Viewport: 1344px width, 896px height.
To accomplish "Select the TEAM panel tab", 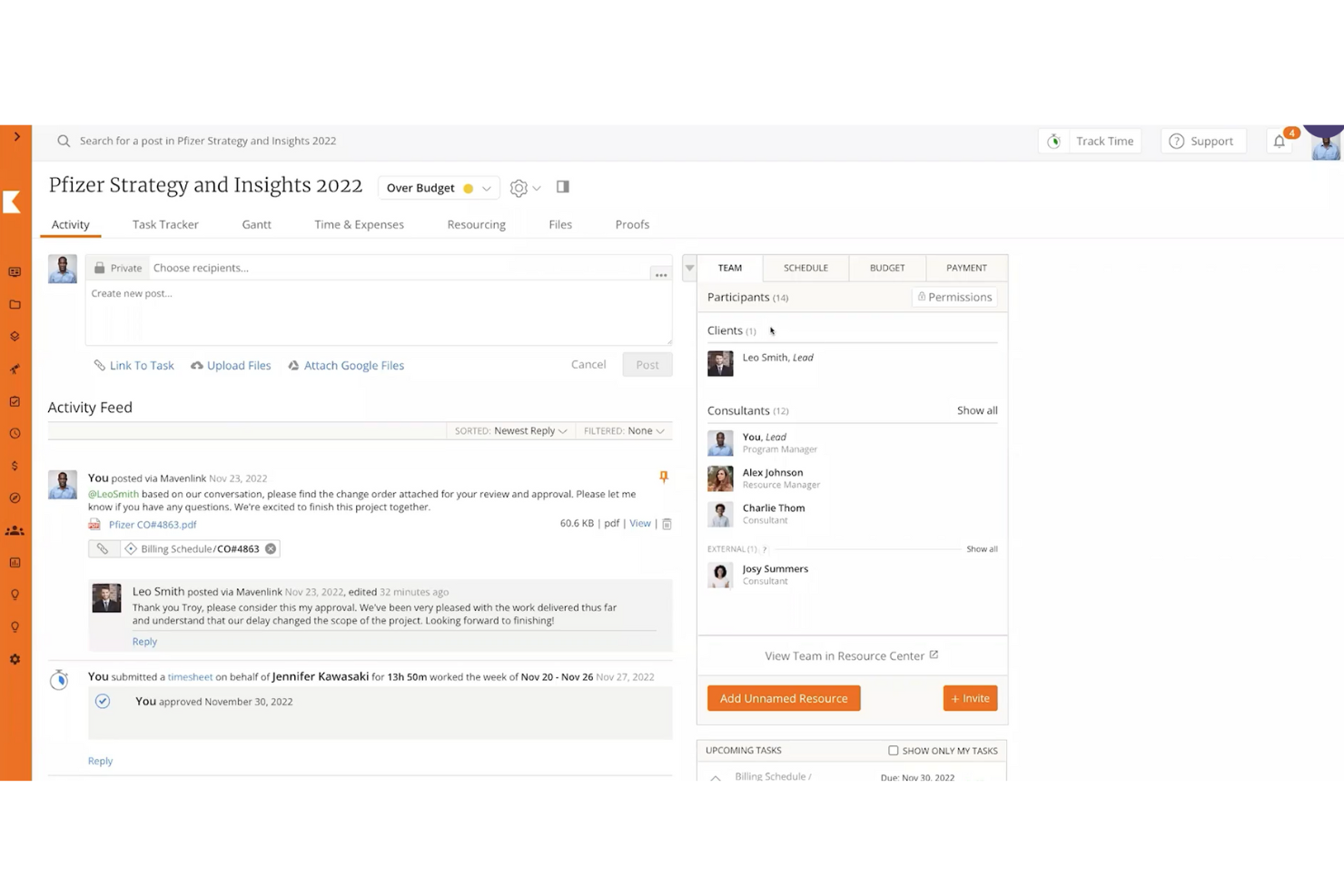I will click(x=730, y=268).
